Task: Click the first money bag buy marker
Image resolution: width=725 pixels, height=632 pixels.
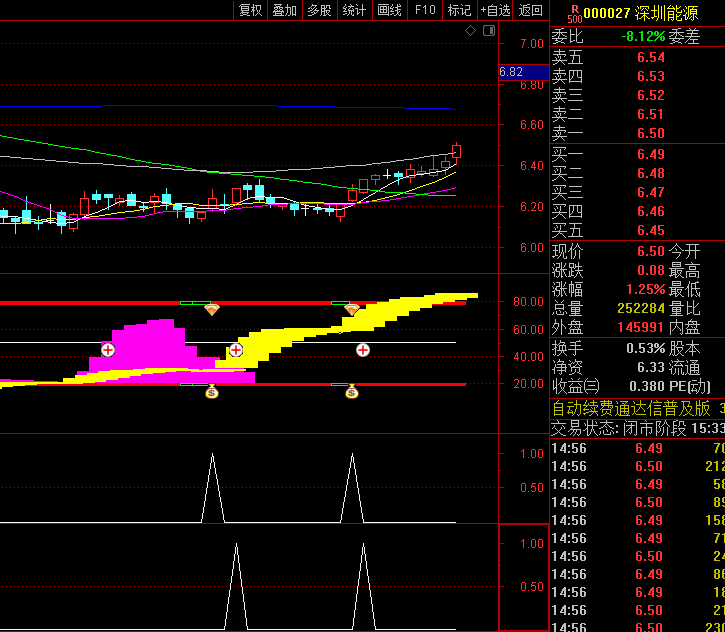Action: [212, 392]
